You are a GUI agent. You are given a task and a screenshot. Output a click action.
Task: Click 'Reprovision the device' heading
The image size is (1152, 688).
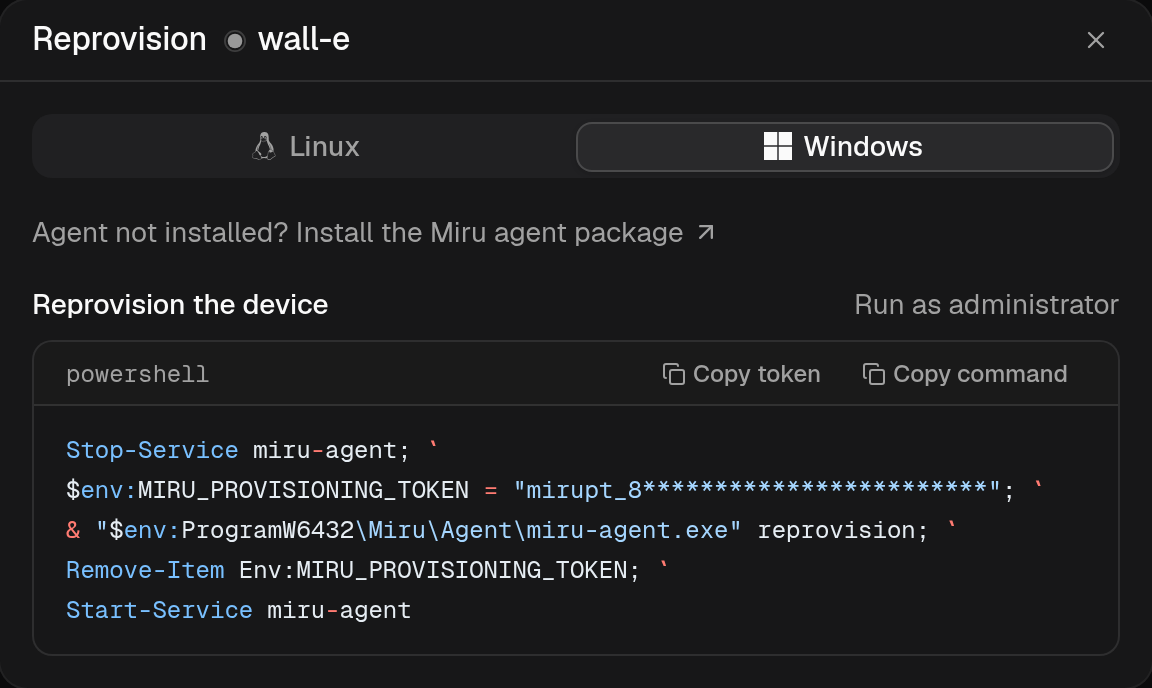coord(180,304)
